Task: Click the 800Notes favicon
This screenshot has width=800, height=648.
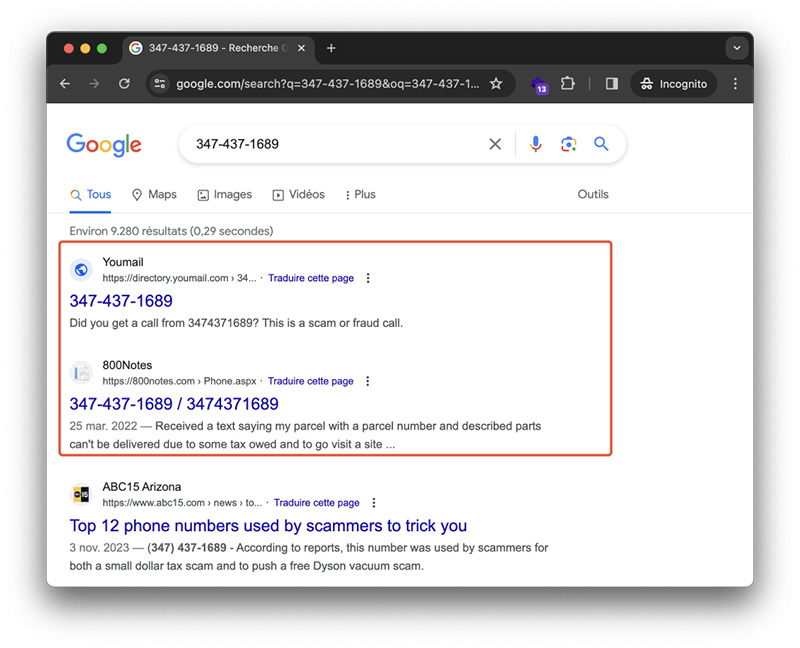Action: [81, 373]
